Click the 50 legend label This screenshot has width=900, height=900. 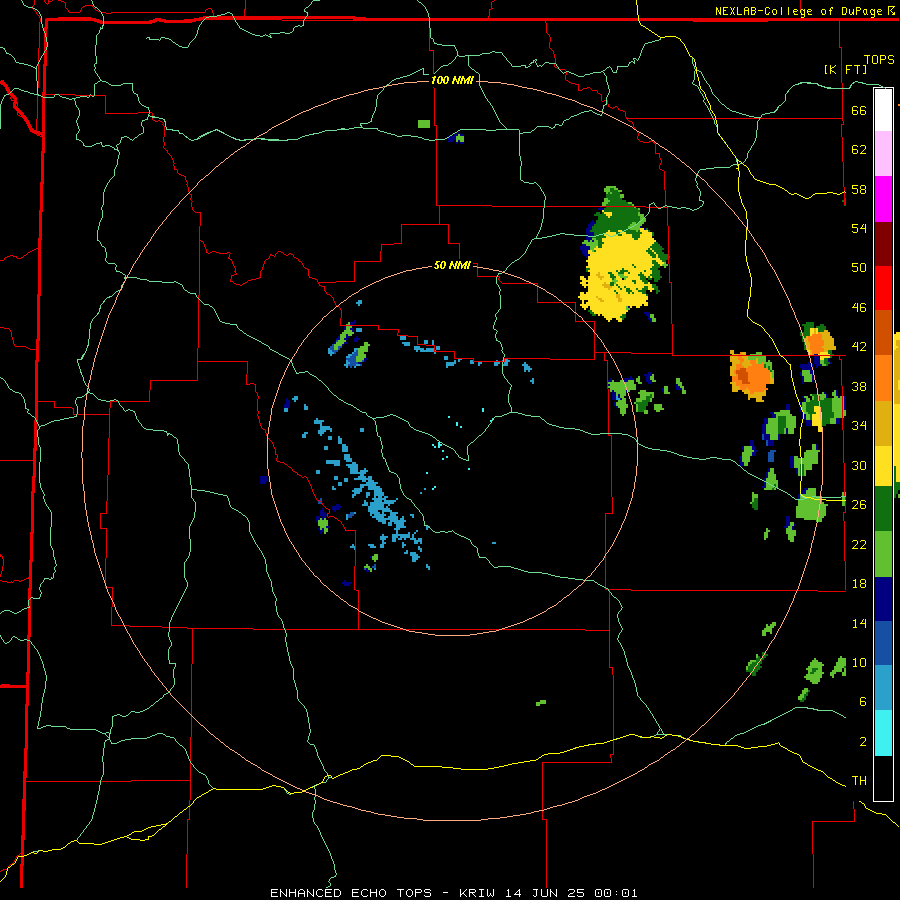click(x=859, y=267)
